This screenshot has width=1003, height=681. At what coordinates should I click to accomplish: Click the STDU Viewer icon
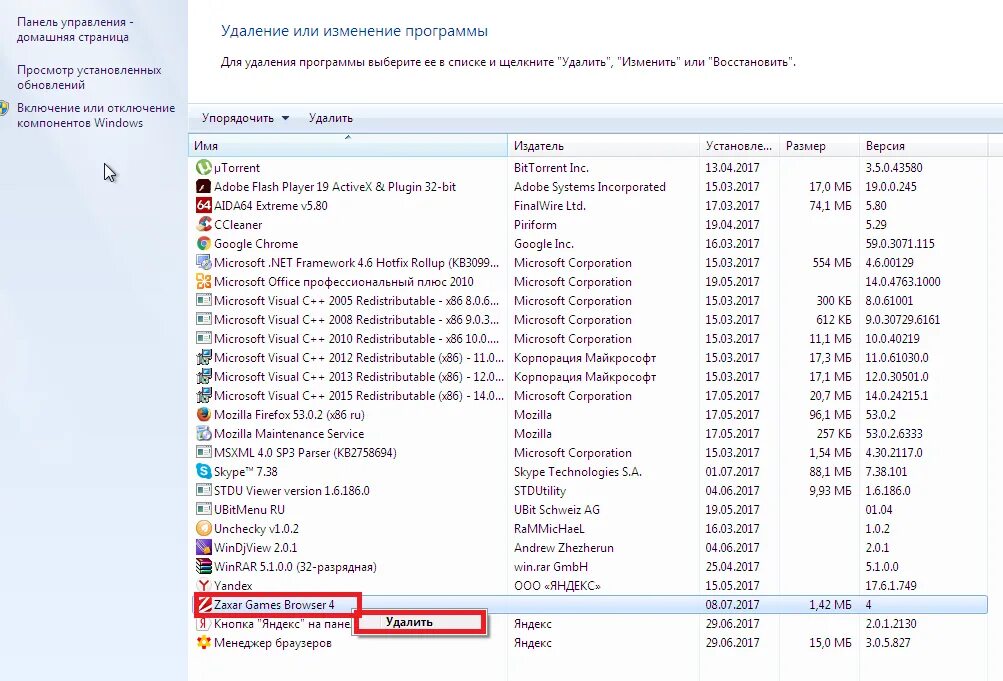tap(203, 490)
